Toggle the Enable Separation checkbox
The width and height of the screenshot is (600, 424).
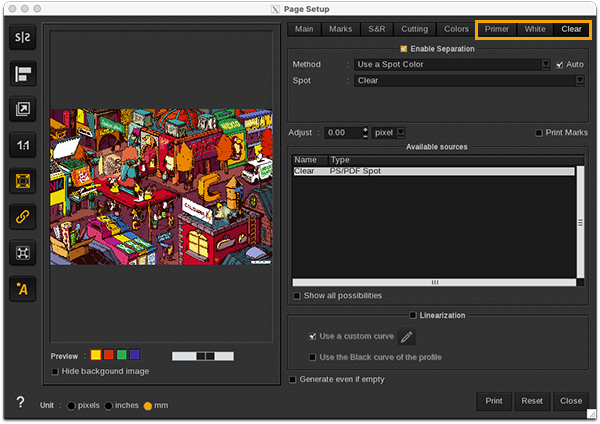(x=404, y=49)
